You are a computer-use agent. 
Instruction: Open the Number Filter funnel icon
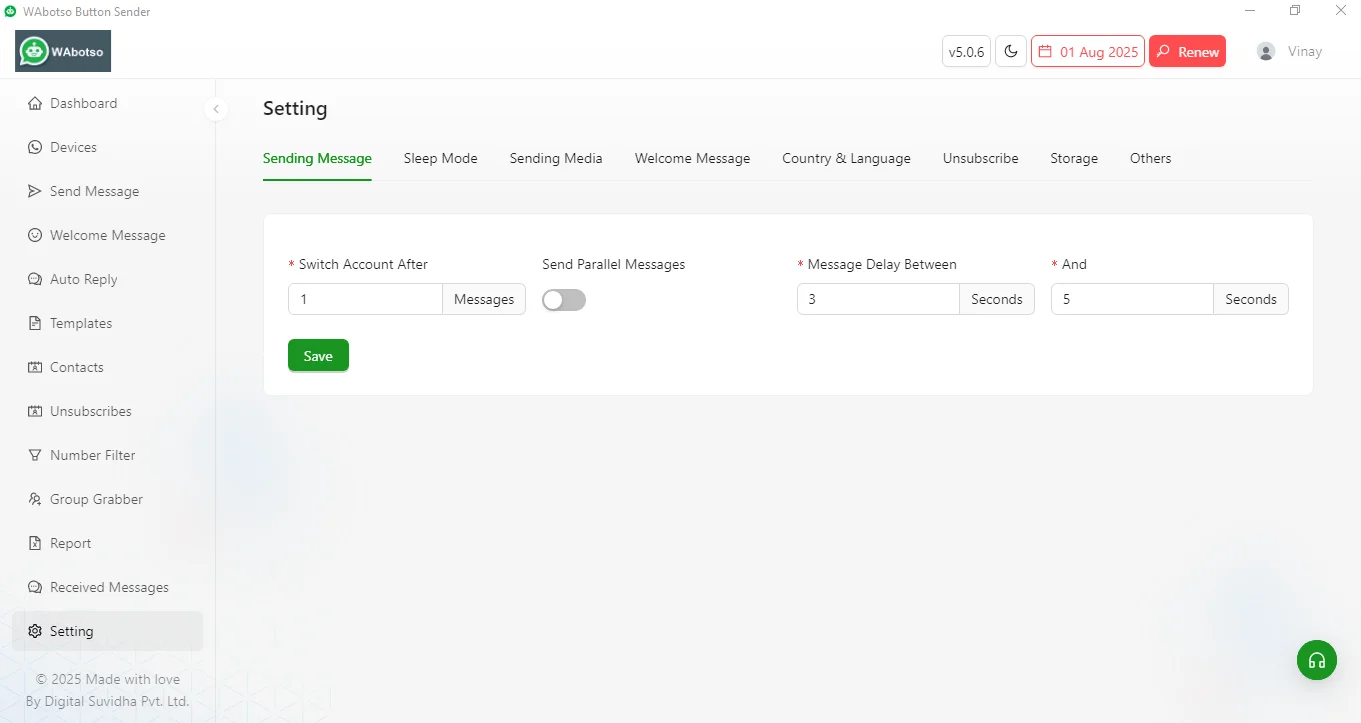[35, 455]
